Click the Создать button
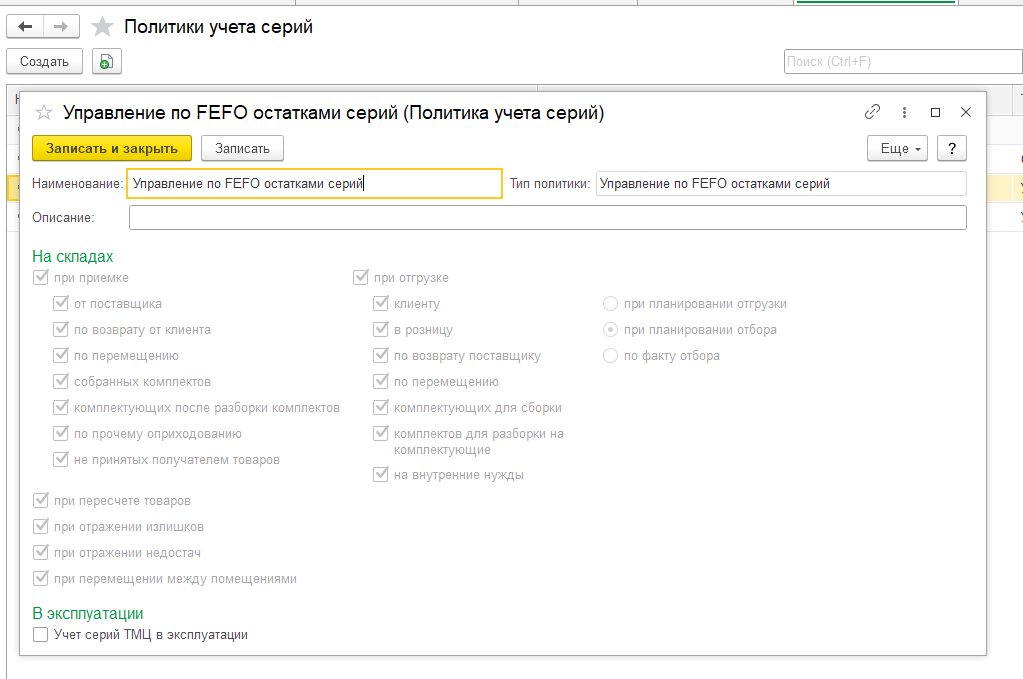1023x679 pixels. point(44,62)
